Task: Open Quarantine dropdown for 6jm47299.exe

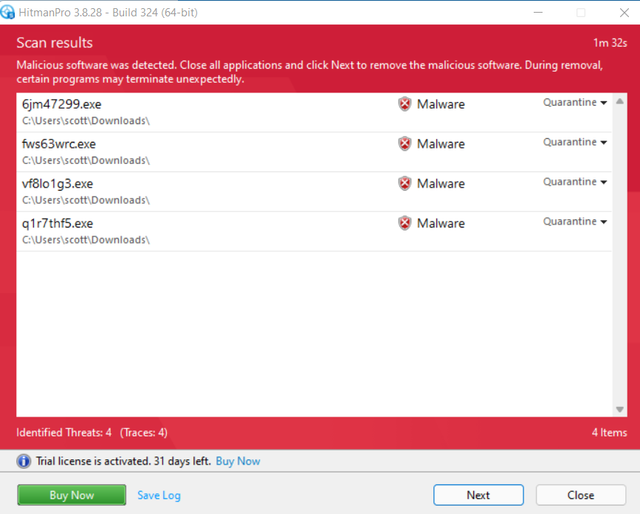Action: click(x=575, y=102)
